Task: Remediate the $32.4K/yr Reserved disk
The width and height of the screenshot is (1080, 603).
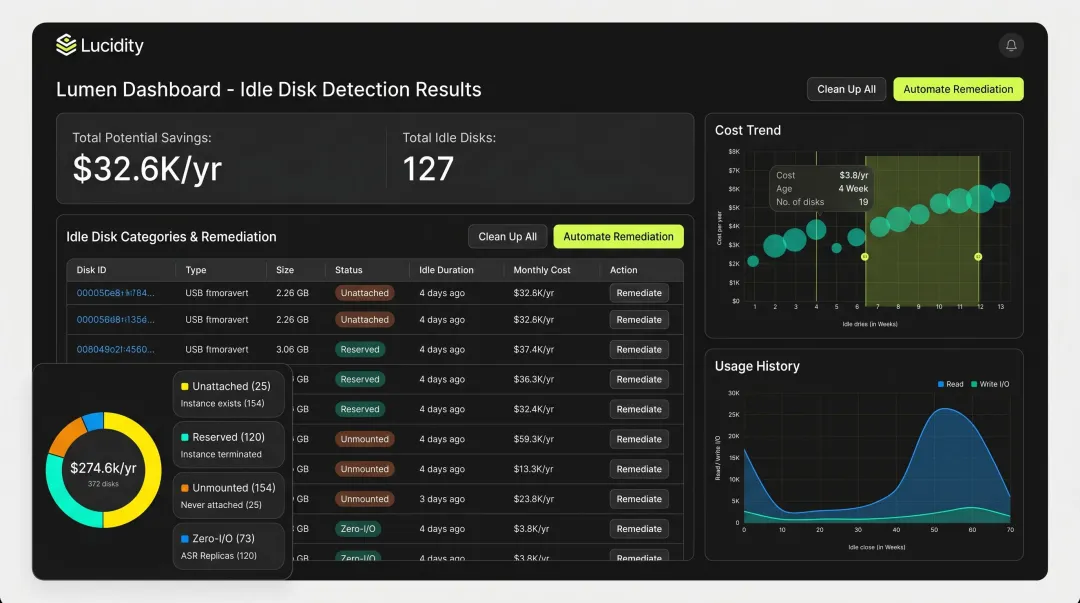Action: coord(638,409)
